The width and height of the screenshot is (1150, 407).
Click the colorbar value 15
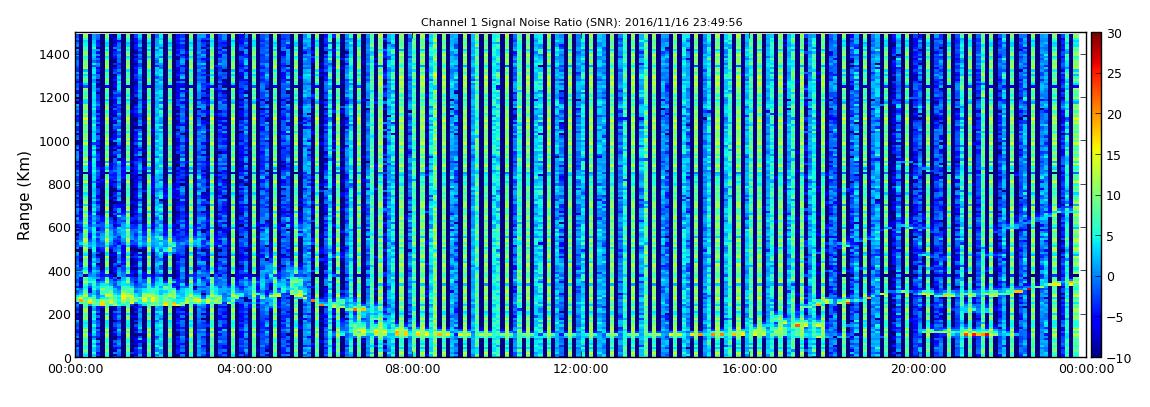click(x=1115, y=155)
